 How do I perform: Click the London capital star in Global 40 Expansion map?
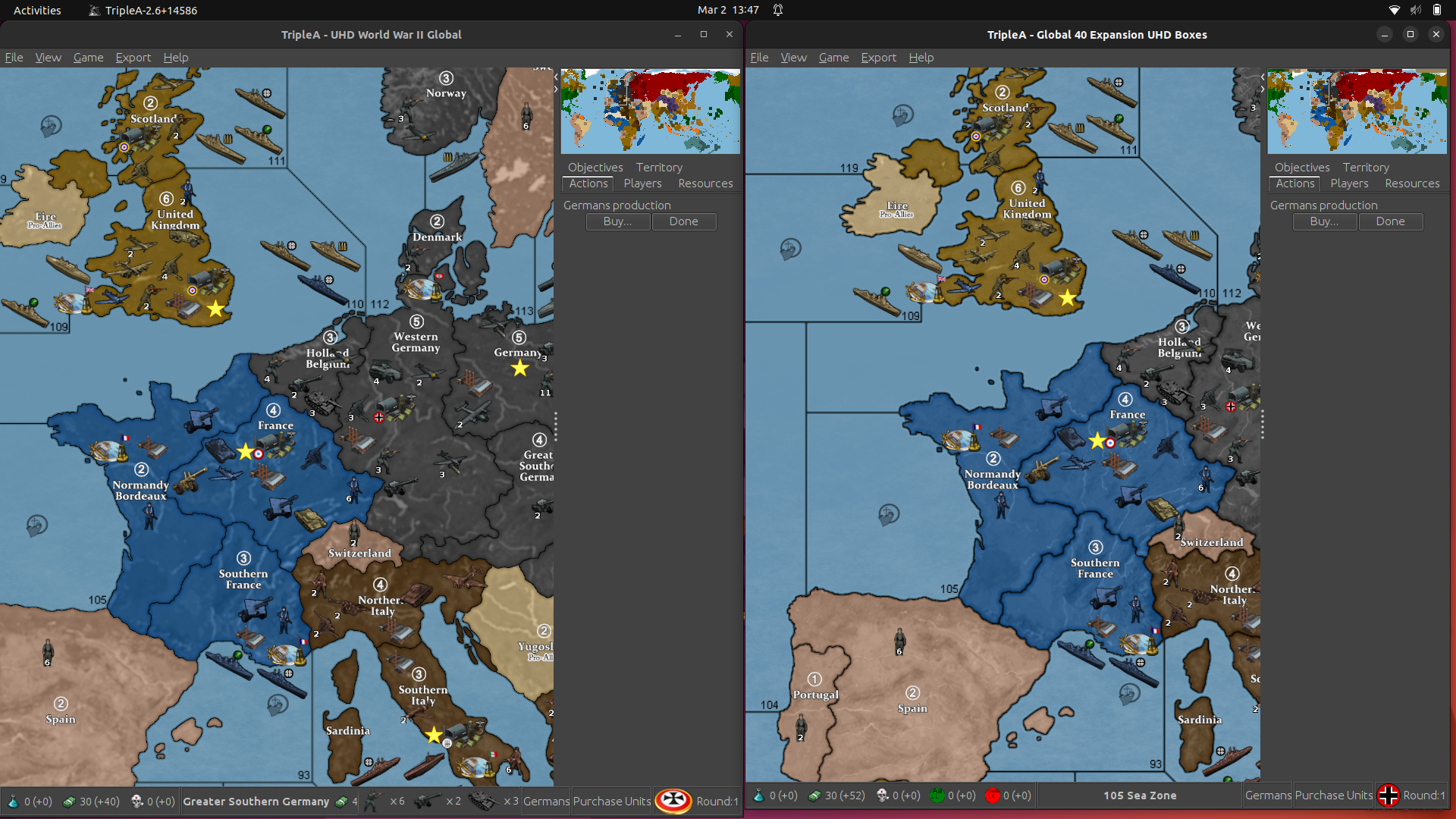coord(1068,297)
